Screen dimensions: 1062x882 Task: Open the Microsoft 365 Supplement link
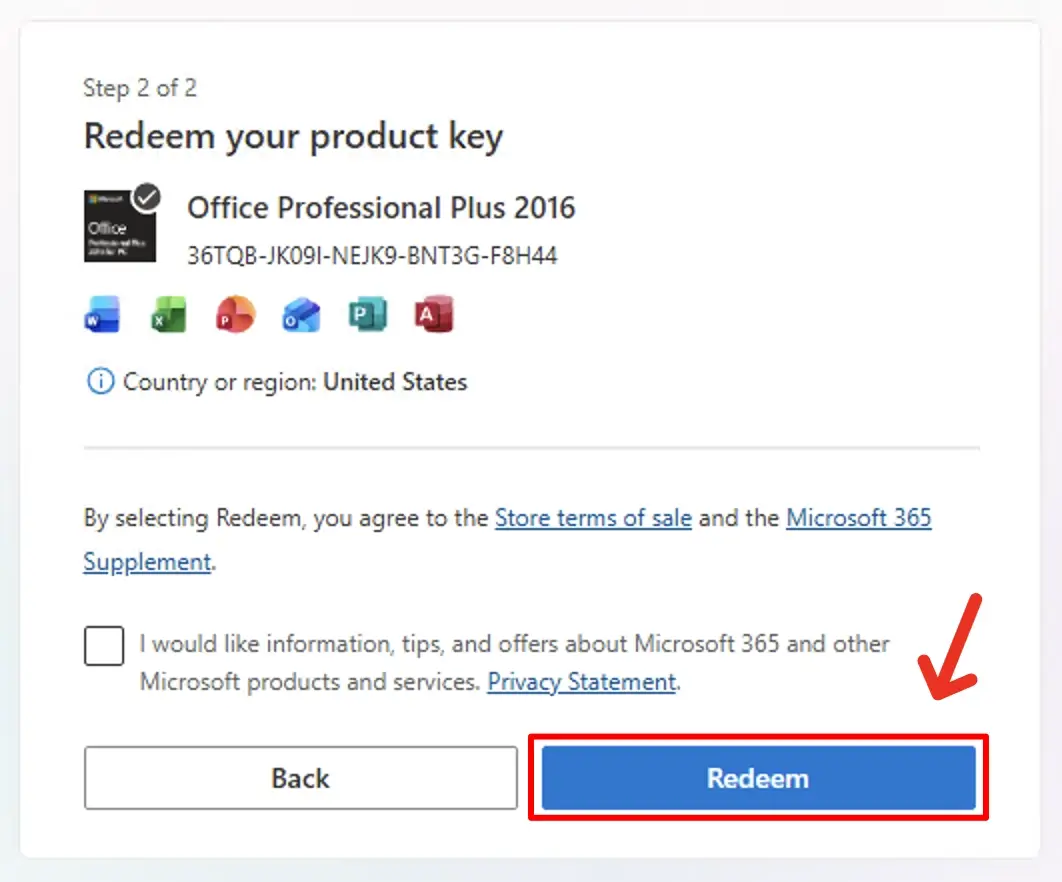pos(858,518)
